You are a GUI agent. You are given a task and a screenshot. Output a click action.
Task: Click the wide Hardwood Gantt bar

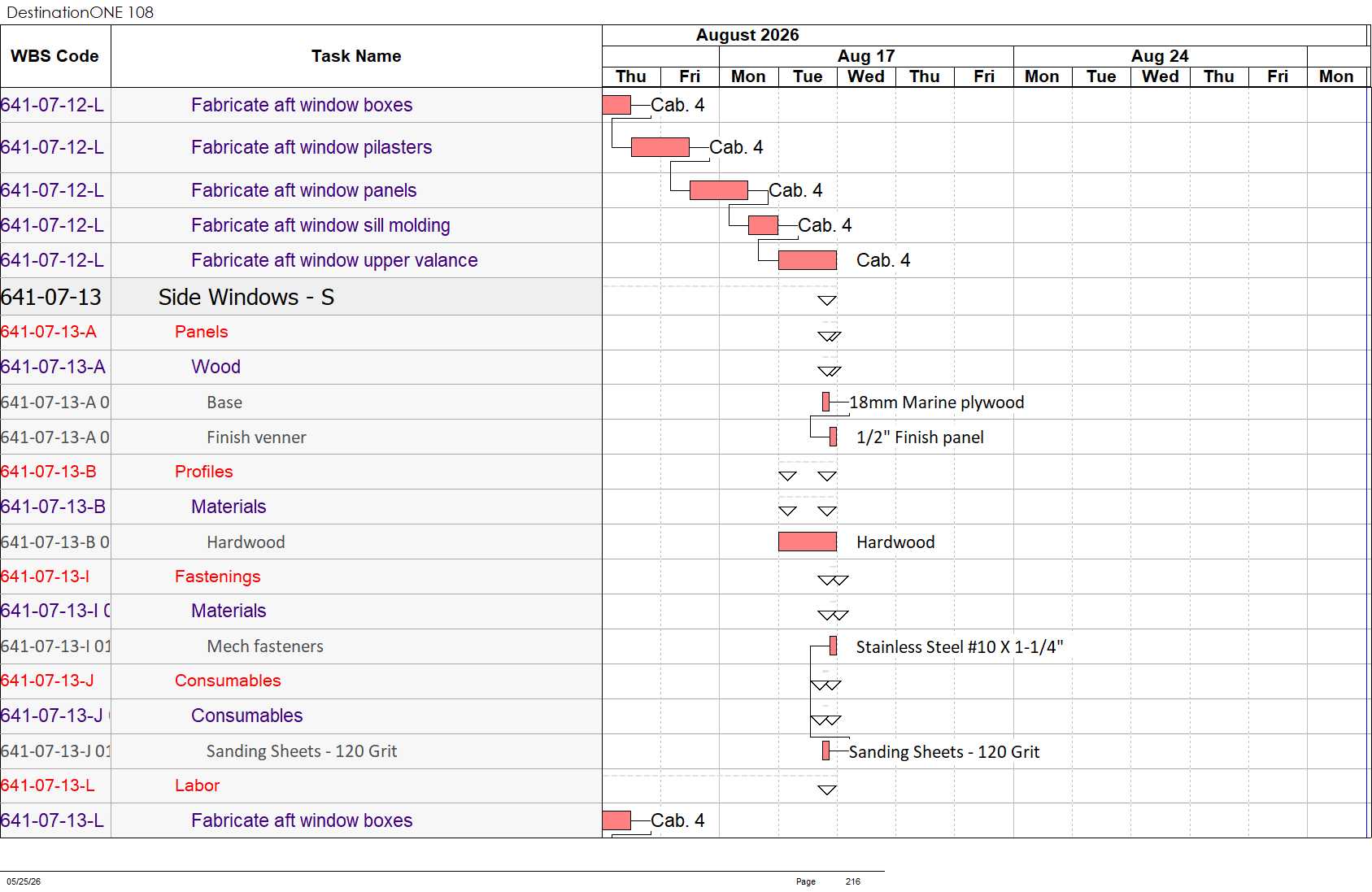[808, 542]
